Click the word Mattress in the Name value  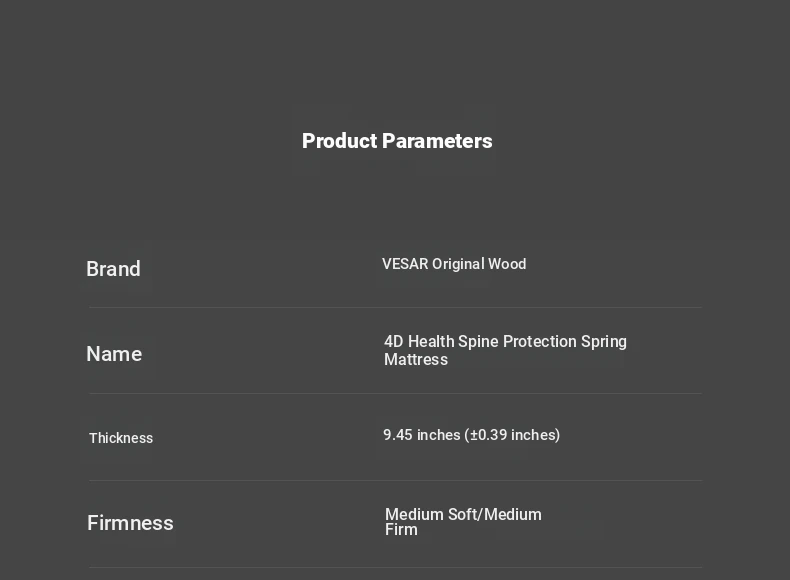tap(416, 360)
